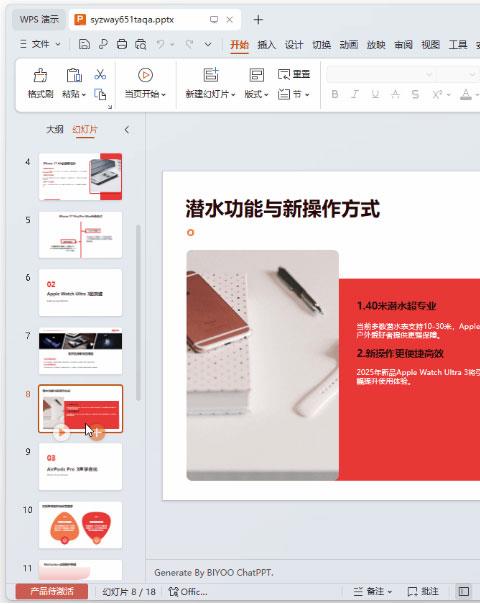
Task: Toggle Italic formatting
Action: 355,94
